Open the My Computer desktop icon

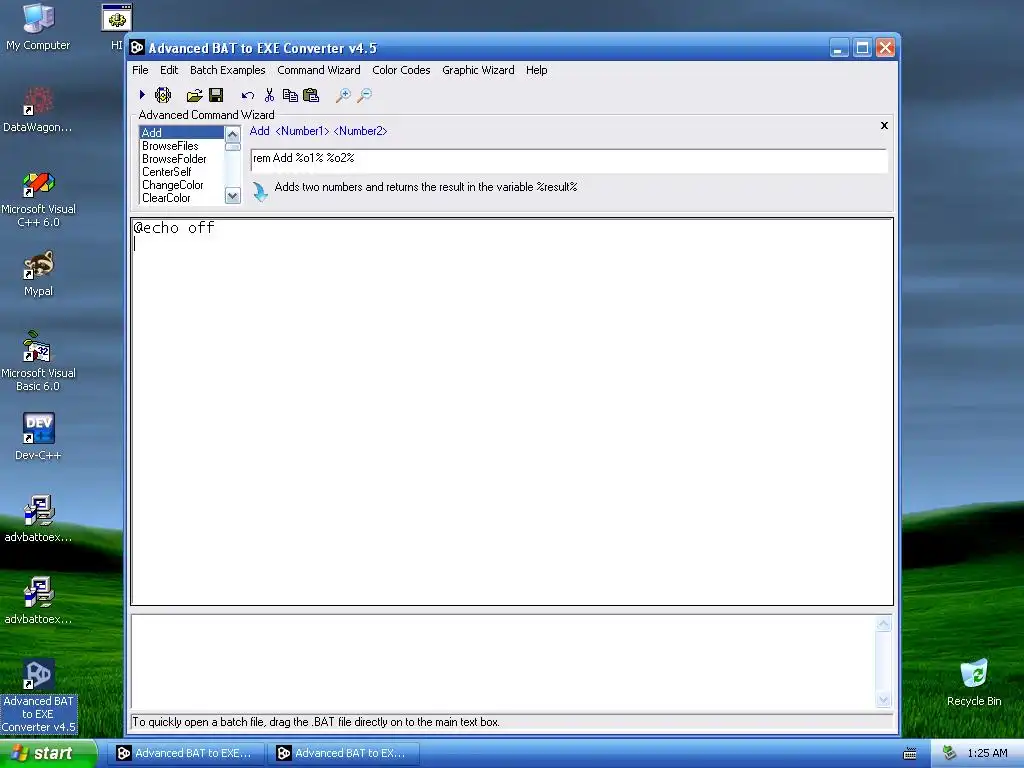pos(38,27)
